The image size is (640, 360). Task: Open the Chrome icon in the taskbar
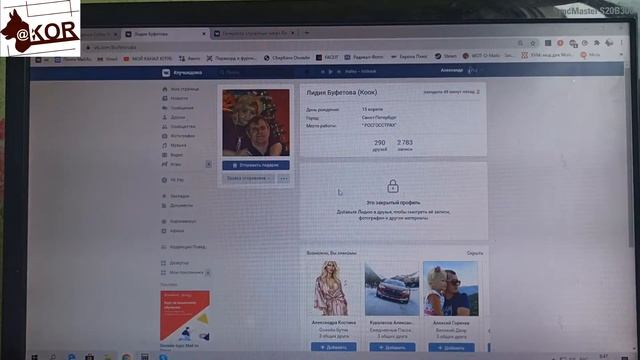coord(127,357)
